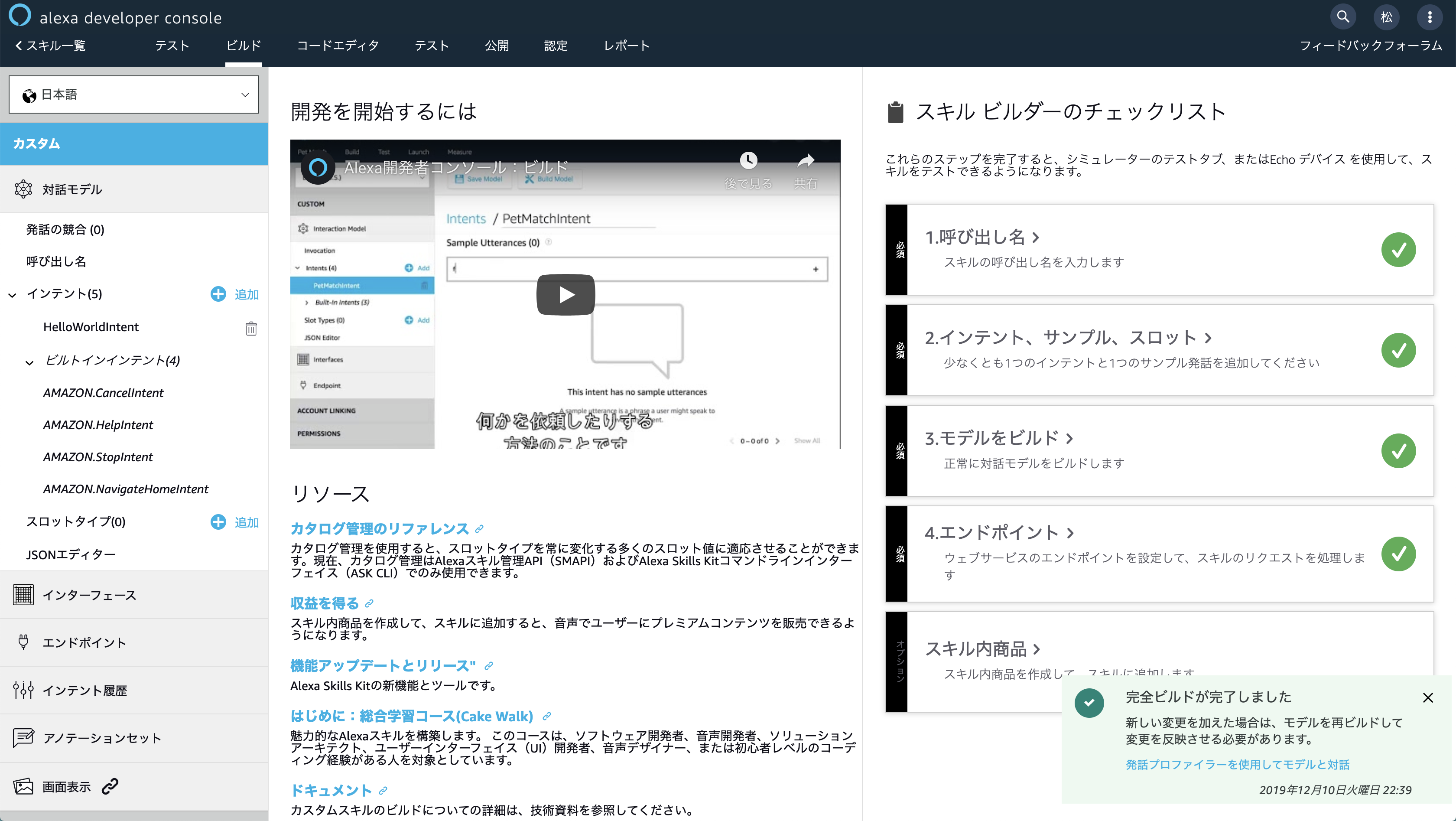Go back to スキル一覧
Viewport: 1456px width, 821px height.
pos(50,45)
